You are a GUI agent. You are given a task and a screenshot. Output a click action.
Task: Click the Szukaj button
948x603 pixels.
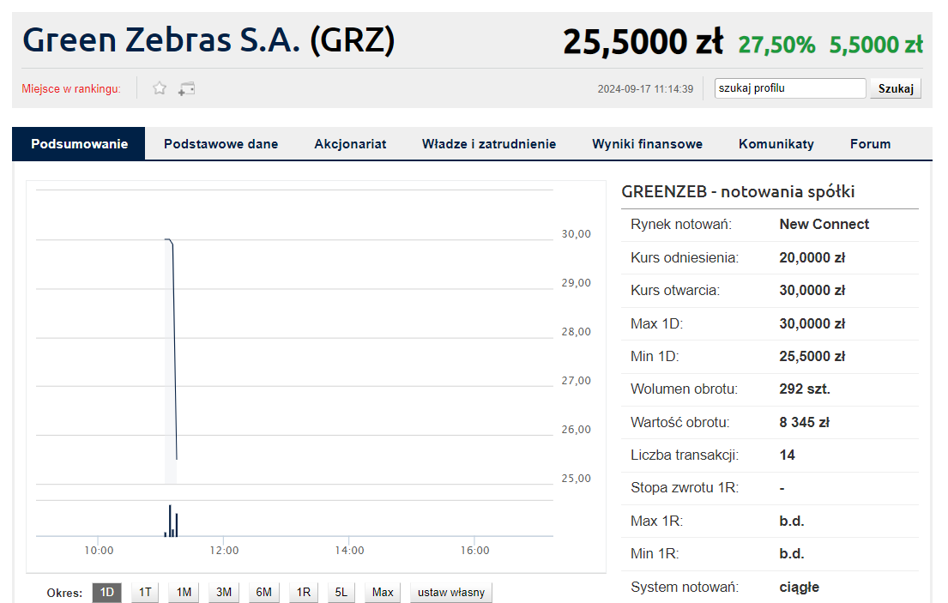click(895, 88)
